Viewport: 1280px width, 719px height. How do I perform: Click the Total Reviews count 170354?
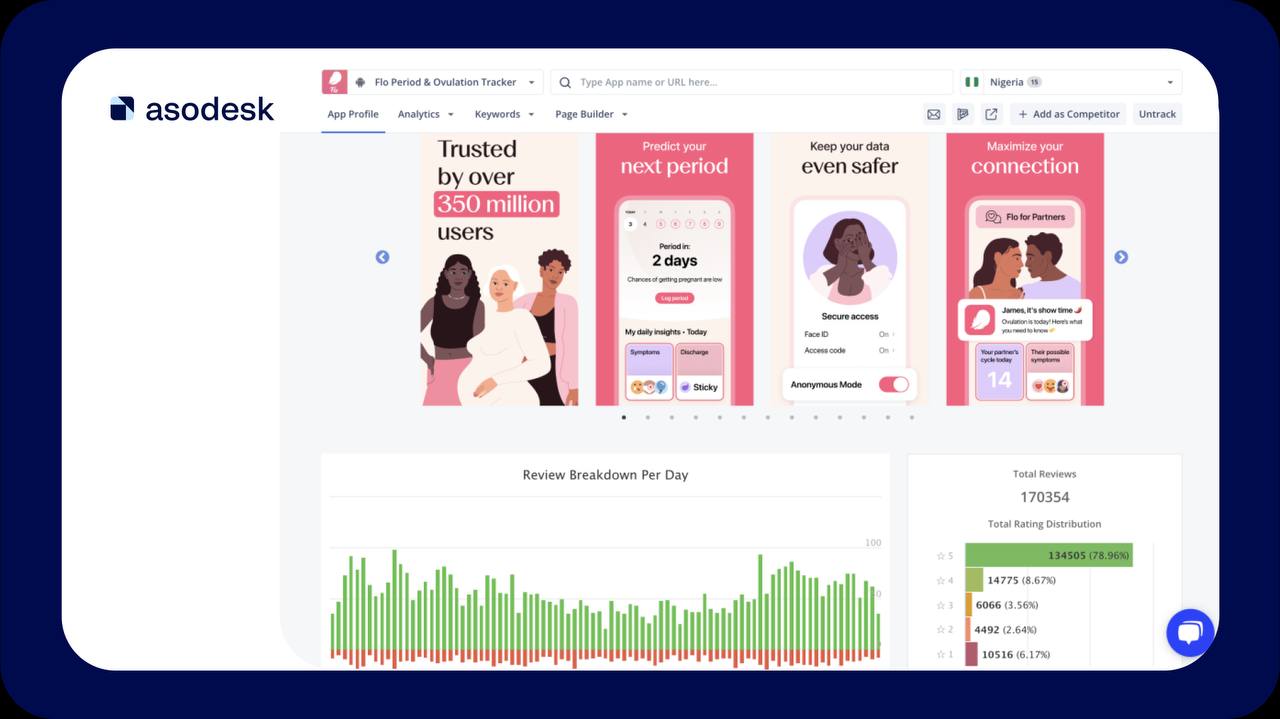click(x=1045, y=497)
